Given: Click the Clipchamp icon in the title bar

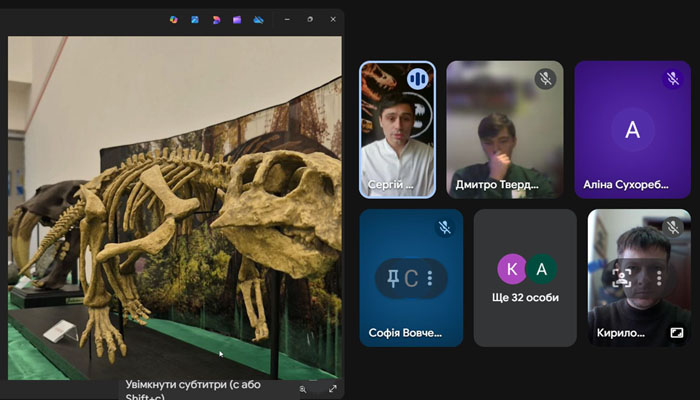Looking at the screenshot, I should 215,19.
